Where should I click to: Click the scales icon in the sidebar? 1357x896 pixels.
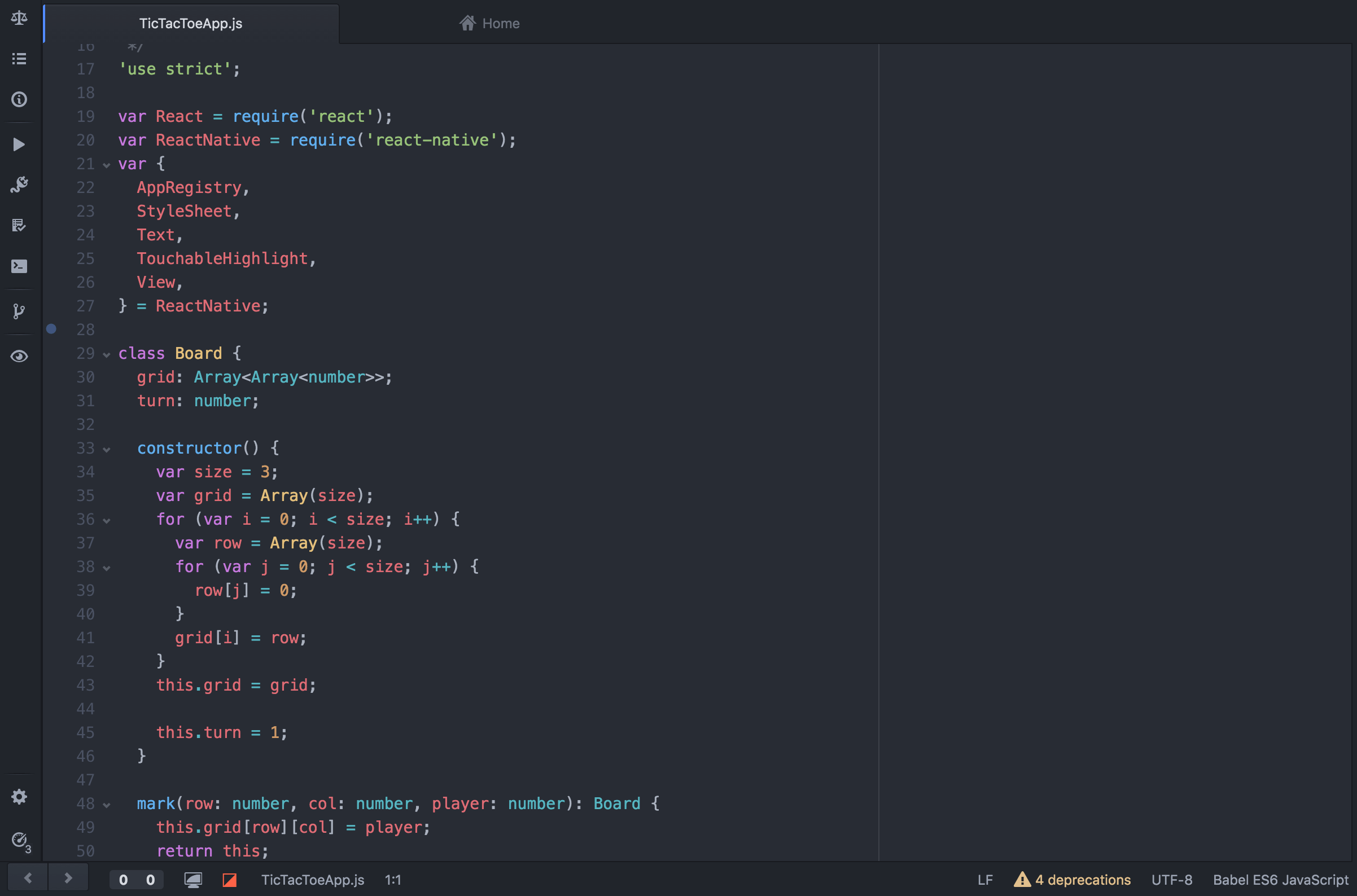tap(19, 17)
